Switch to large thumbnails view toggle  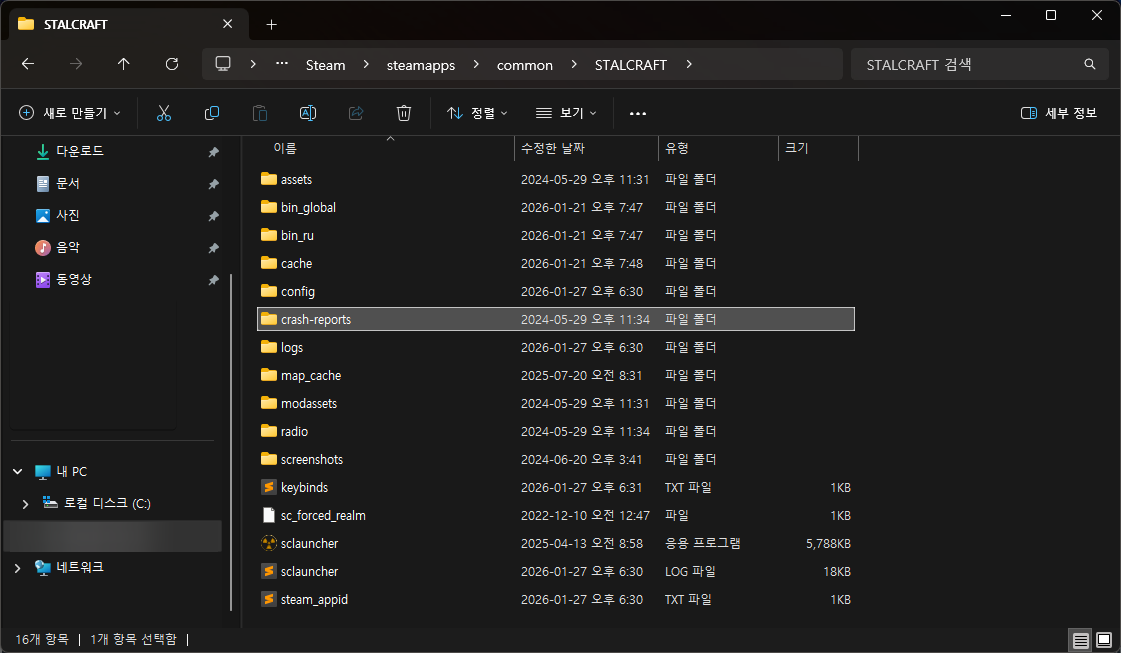click(1103, 639)
